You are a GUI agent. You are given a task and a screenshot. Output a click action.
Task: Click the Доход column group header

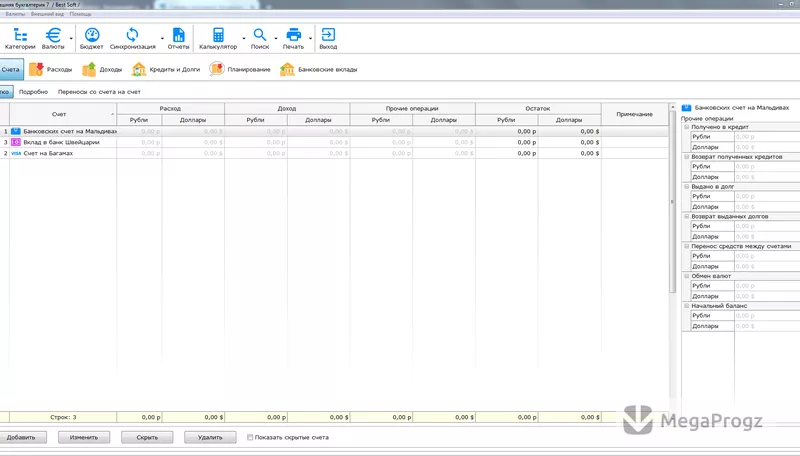pos(287,109)
